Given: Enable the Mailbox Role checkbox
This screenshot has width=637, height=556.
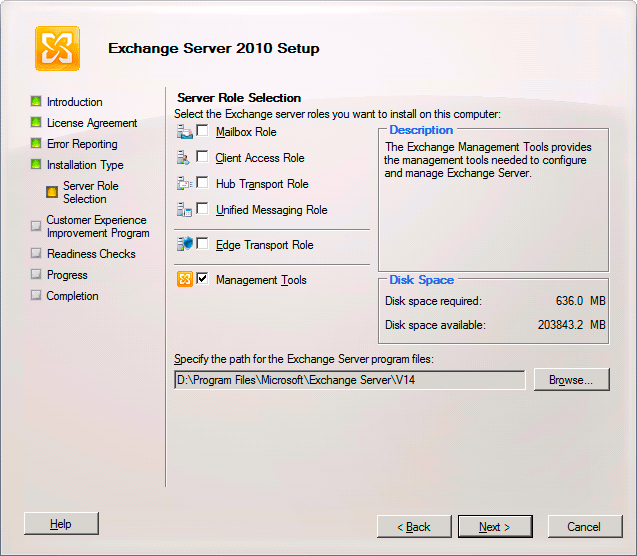Looking at the screenshot, I should coord(202,130).
